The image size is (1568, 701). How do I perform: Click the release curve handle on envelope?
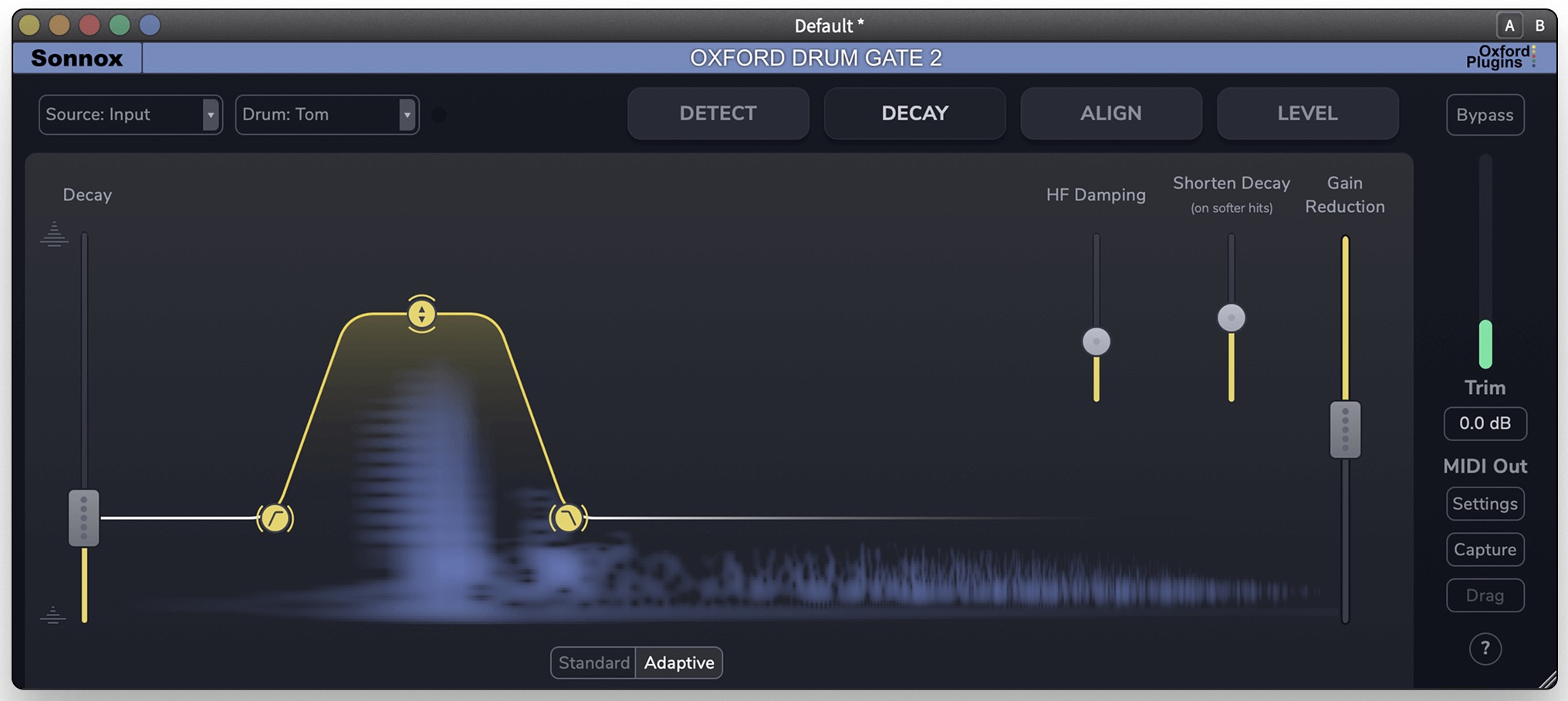click(x=568, y=518)
